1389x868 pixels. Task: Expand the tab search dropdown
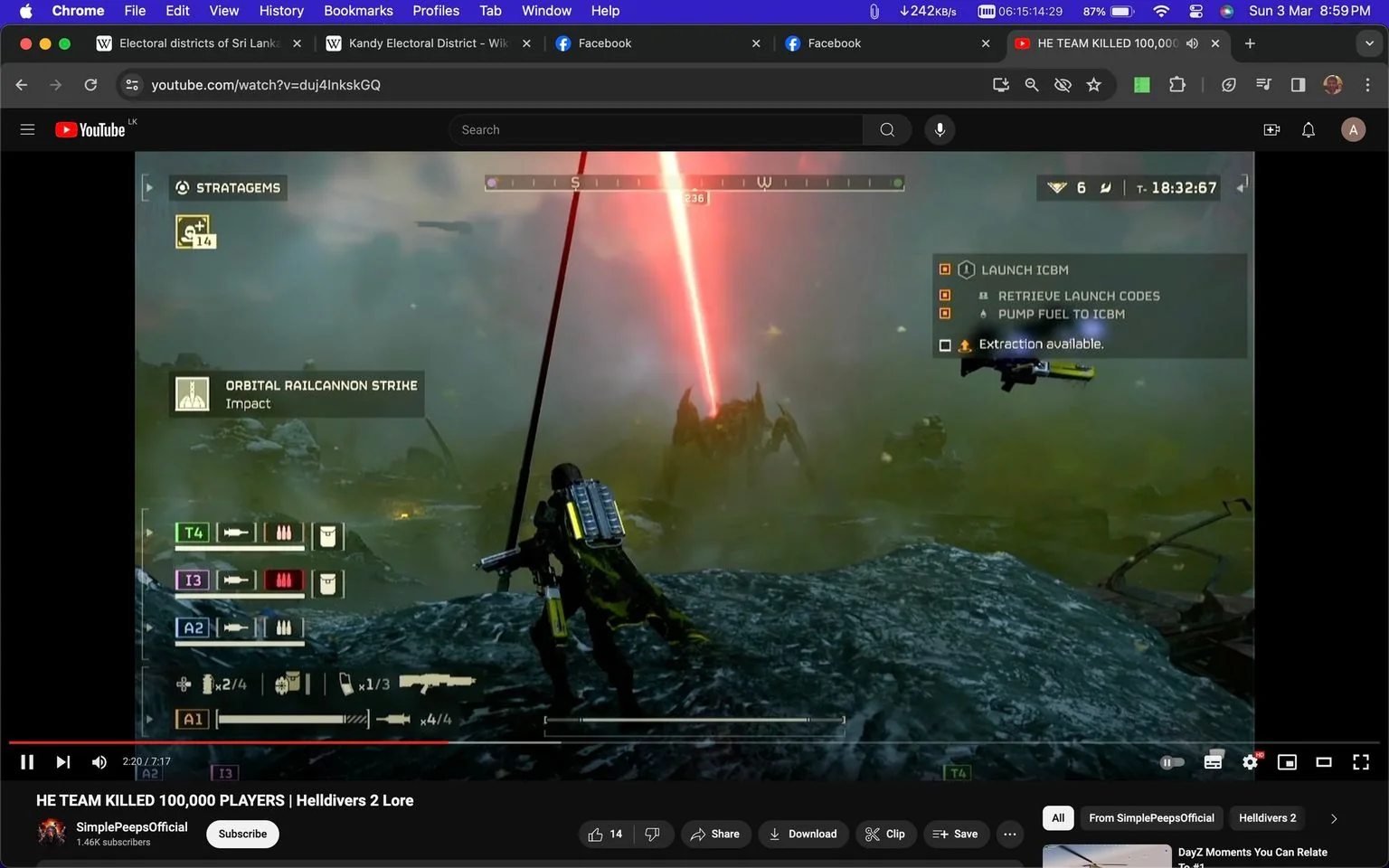pos(1369,43)
